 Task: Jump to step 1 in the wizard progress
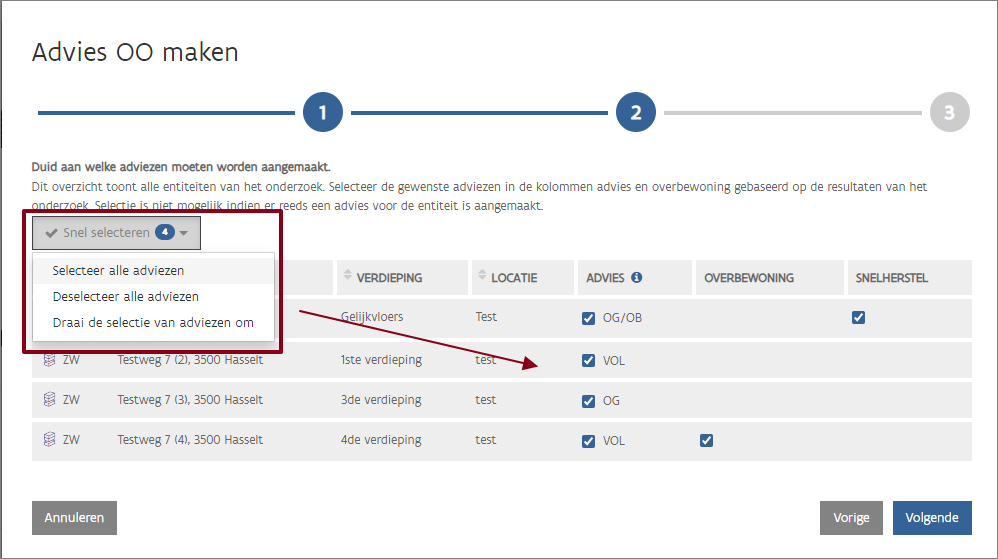click(x=323, y=113)
